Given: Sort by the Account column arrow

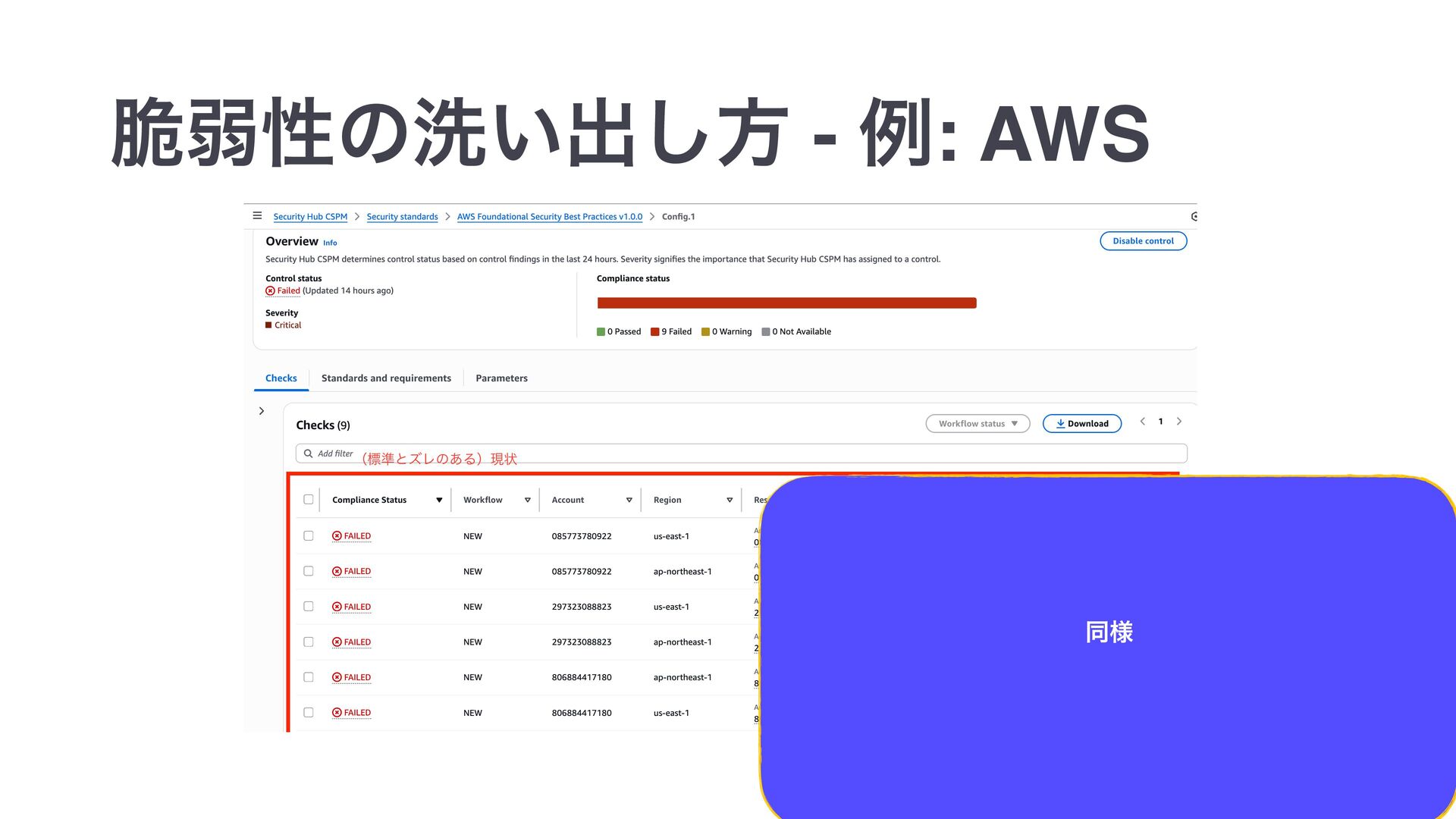Looking at the screenshot, I should (x=629, y=500).
